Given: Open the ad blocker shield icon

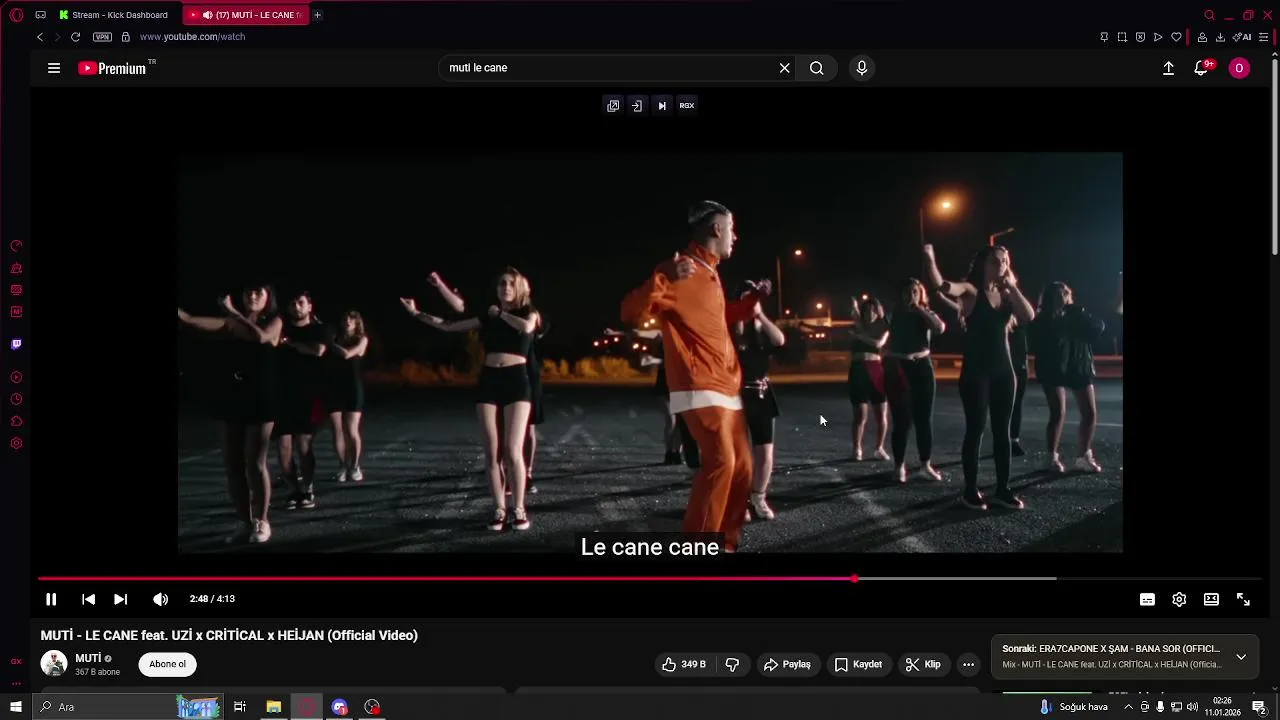Looking at the screenshot, I should click(x=1140, y=37).
